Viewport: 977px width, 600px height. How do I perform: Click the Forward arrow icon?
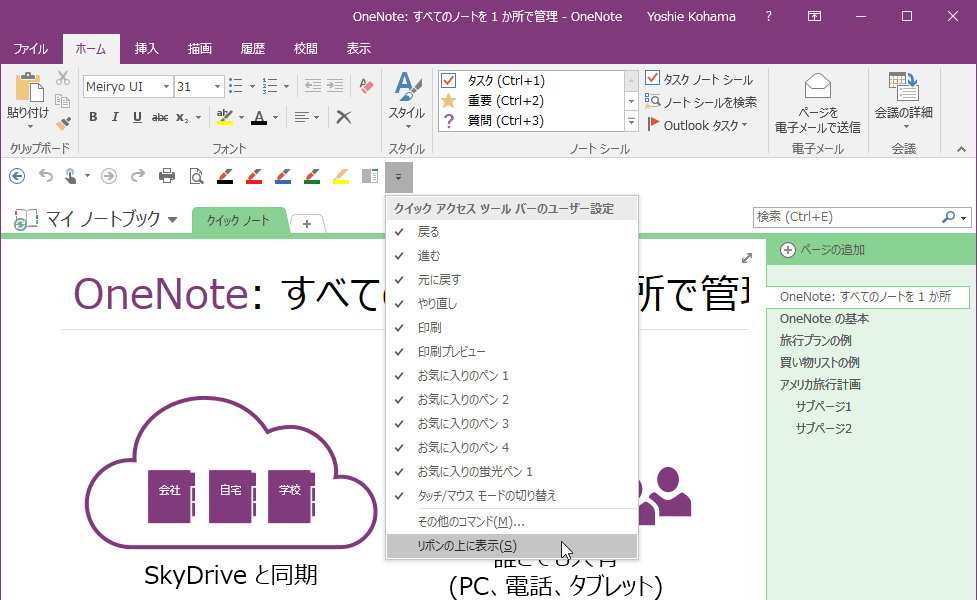tap(109, 177)
